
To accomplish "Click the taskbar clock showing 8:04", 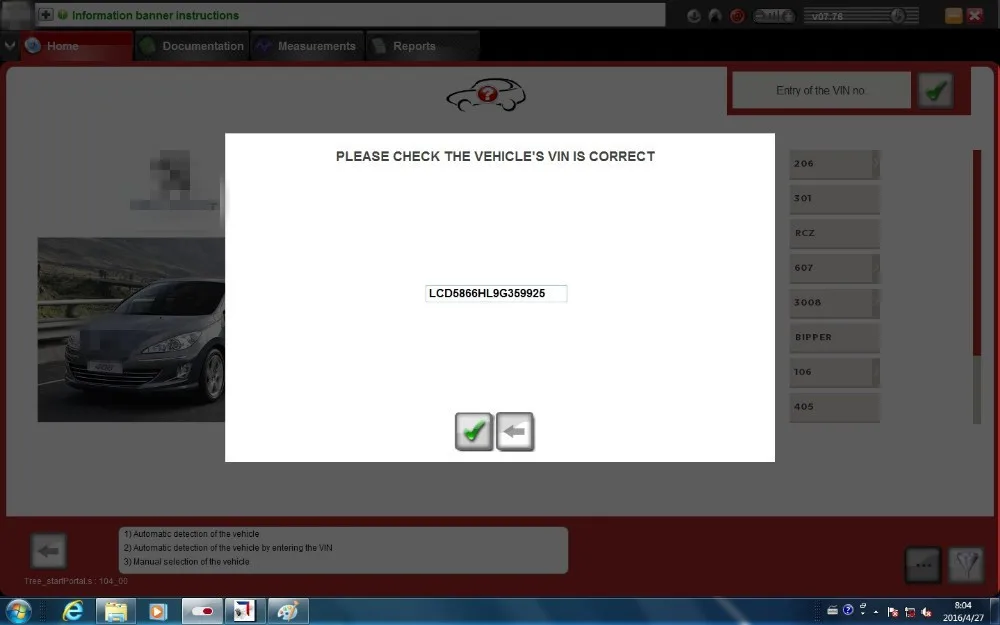I will [963, 612].
